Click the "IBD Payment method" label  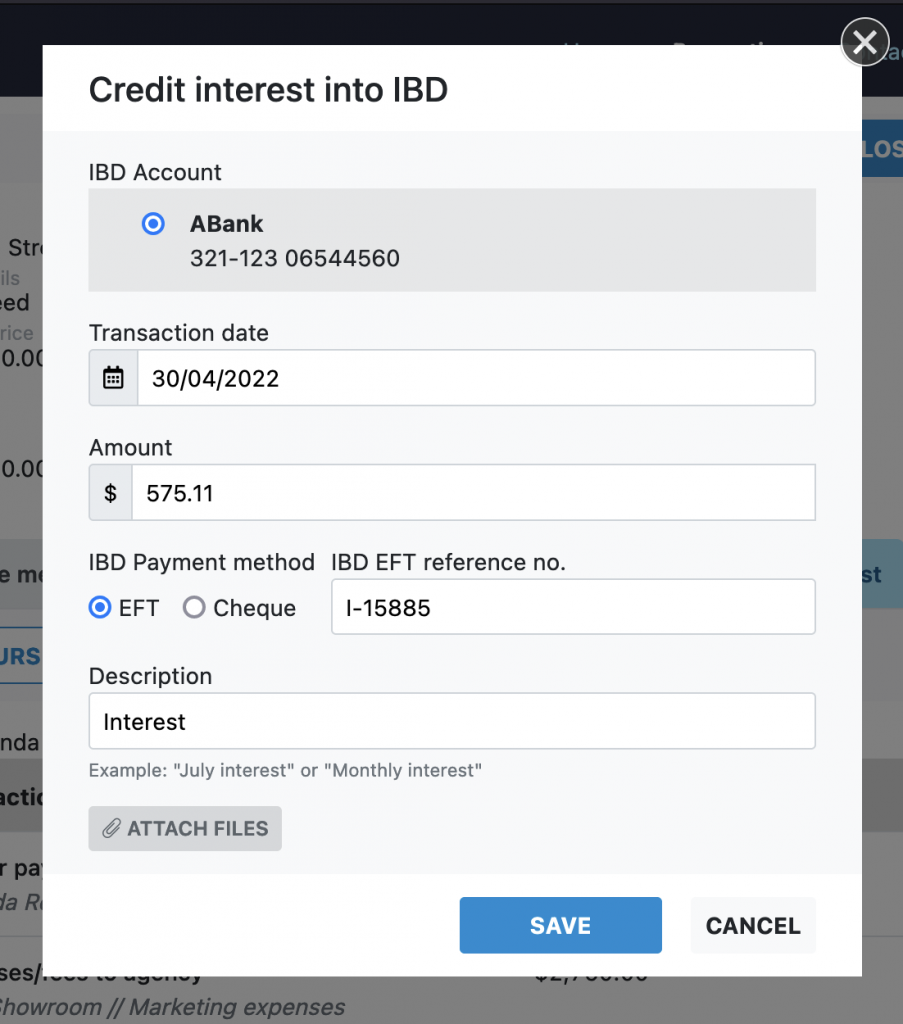(202, 563)
